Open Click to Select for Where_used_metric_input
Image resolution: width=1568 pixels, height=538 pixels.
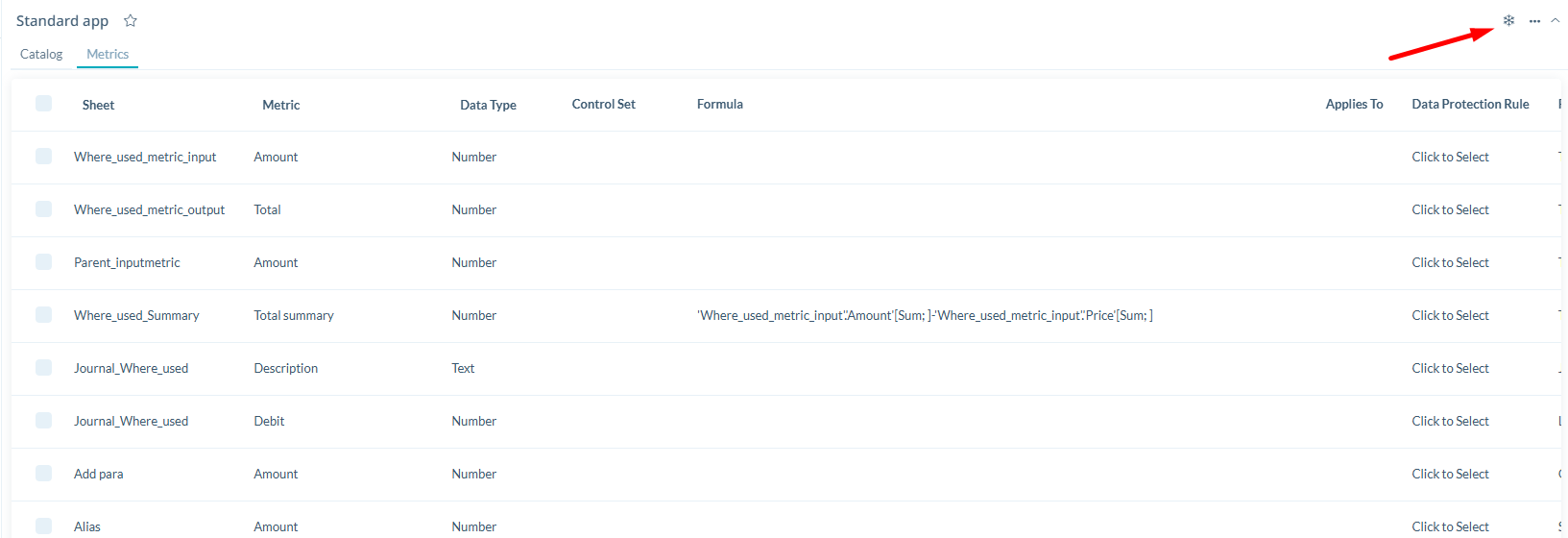coord(1450,158)
